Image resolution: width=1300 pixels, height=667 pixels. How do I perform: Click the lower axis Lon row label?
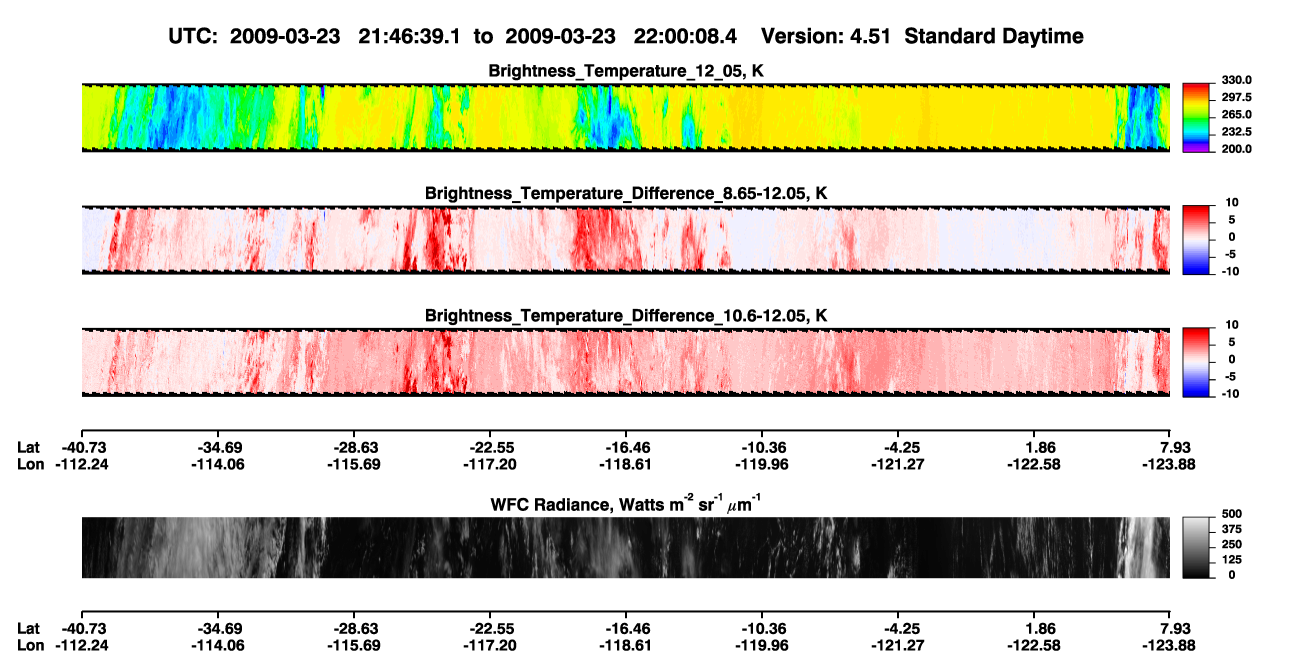point(30,645)
